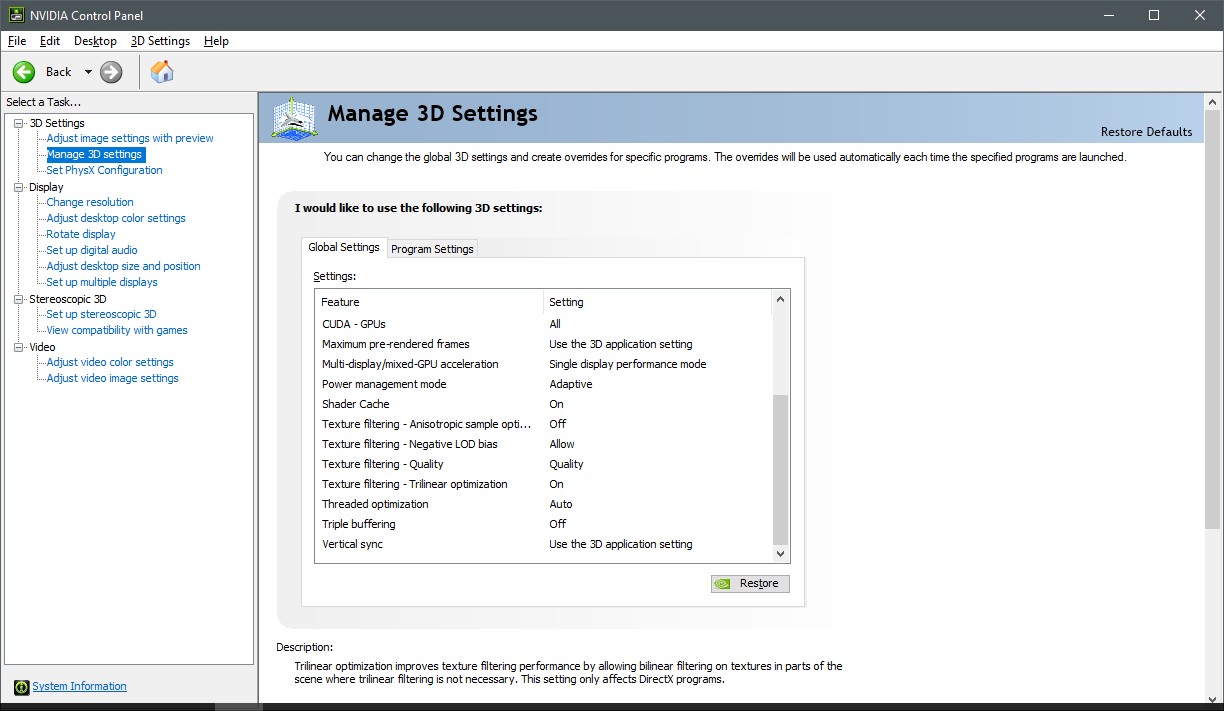
Task: Select the Vertical sync row
Action: [544, 544]
